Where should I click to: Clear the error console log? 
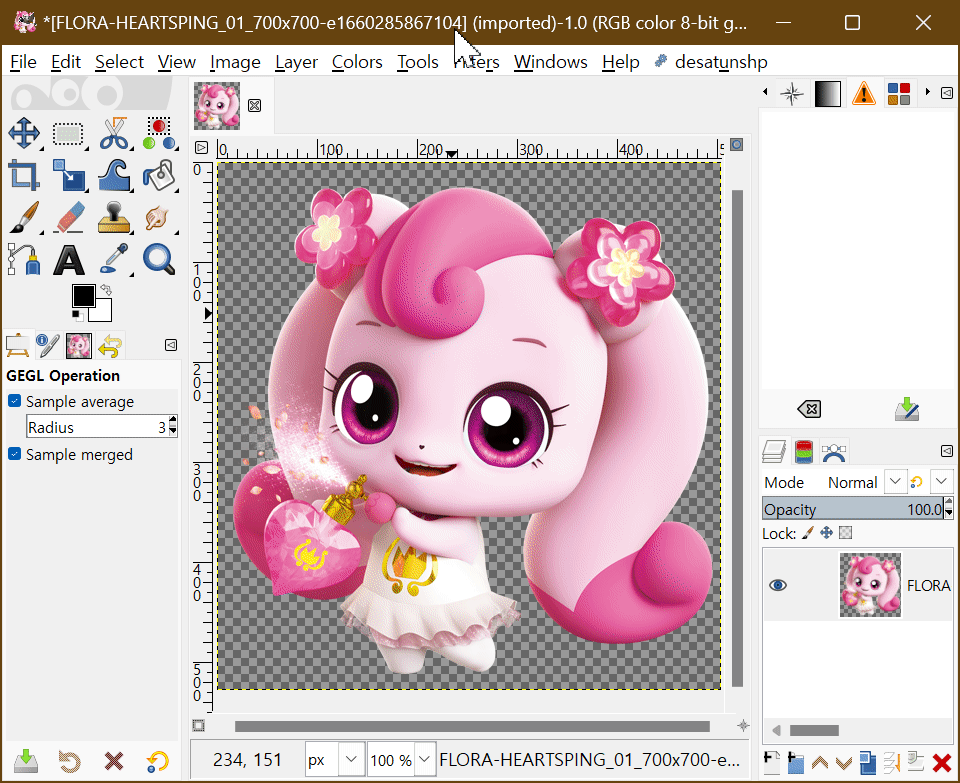coord(809,408)
